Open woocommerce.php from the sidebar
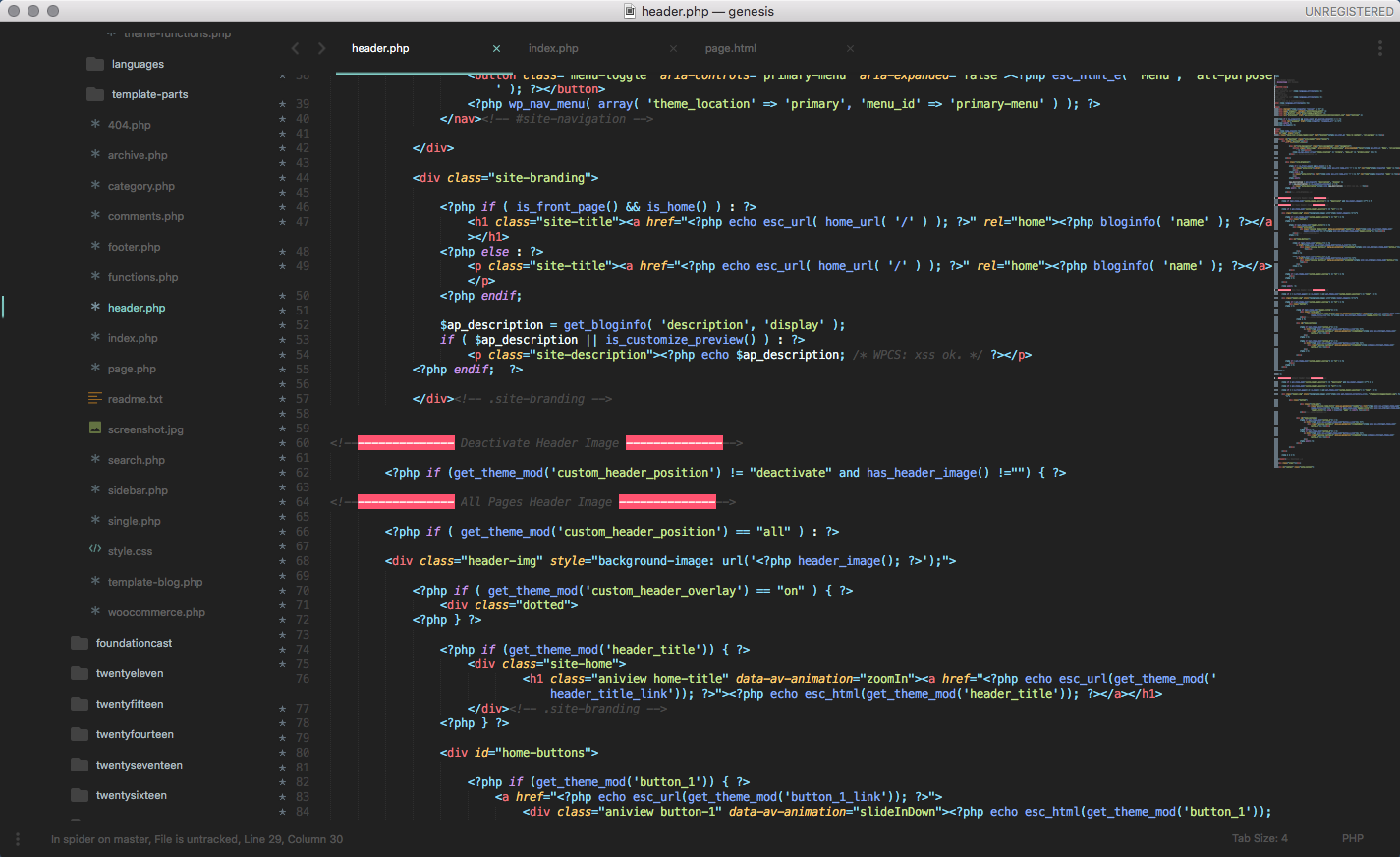Viewport: 1400px width, 857px height. [156, 612]
